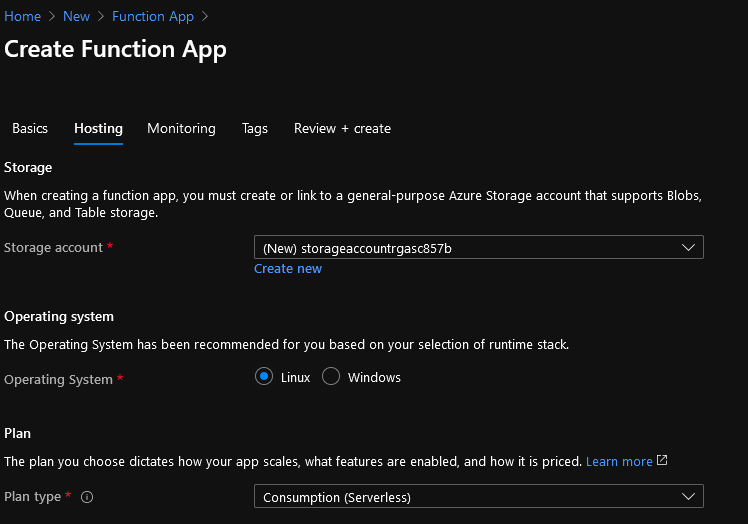The image size is (748, 524).
Task: Select the Windows operating system radio button
Action: (331, 377)
